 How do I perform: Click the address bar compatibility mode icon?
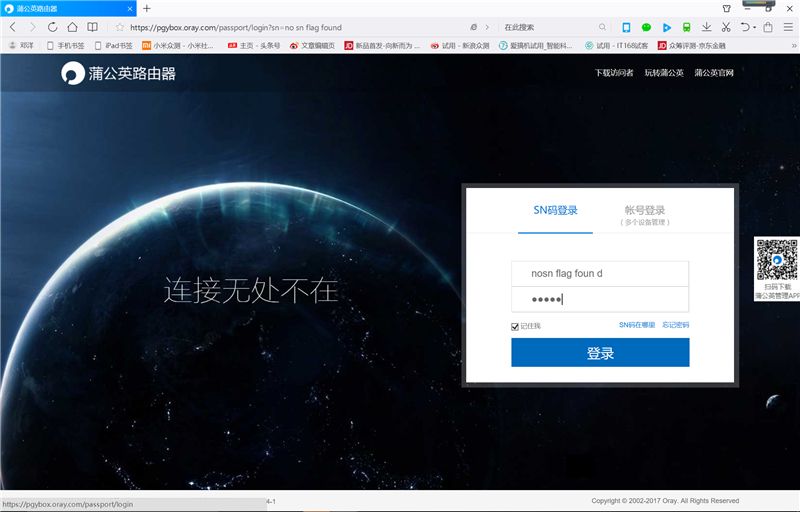click(x=473, y=27)
